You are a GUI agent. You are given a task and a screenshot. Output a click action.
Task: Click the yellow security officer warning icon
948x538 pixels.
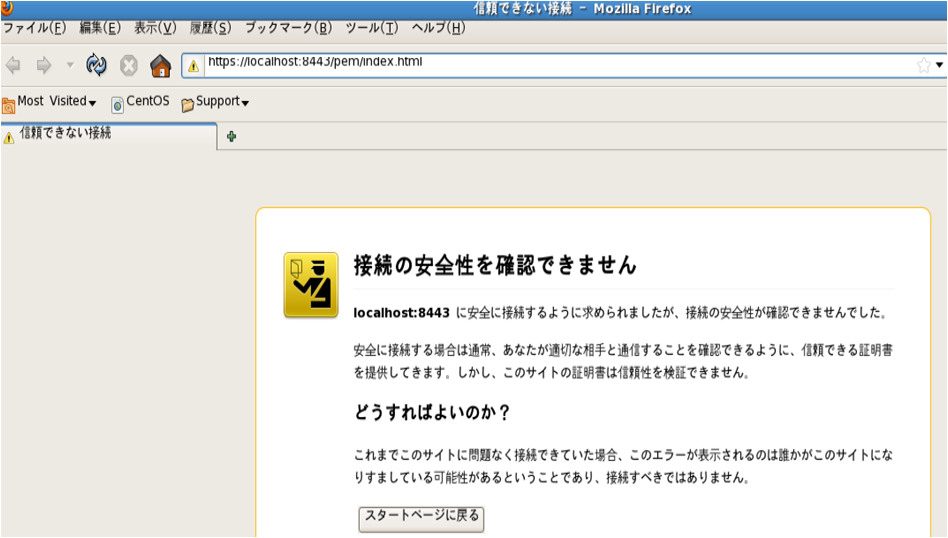pyautogui.click(x=311, y=285)
